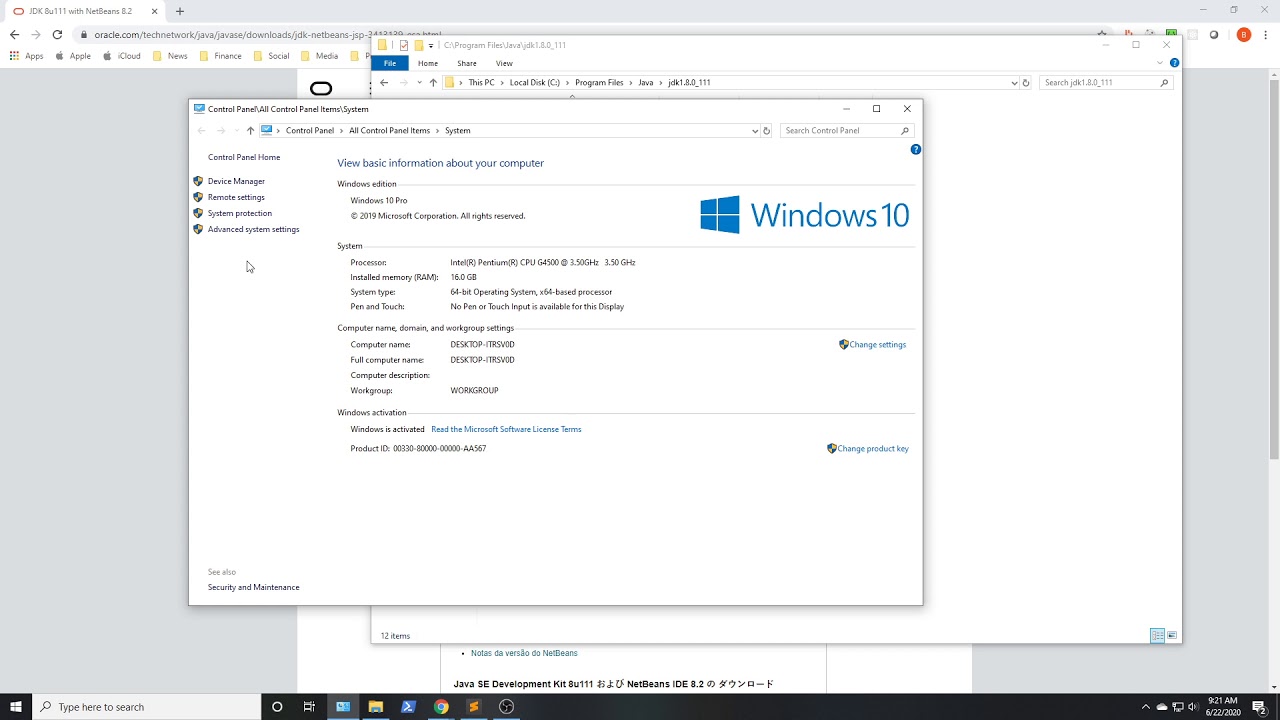Open Device Manager from the sidebar
1280x720 pixels.
(236, 181)
